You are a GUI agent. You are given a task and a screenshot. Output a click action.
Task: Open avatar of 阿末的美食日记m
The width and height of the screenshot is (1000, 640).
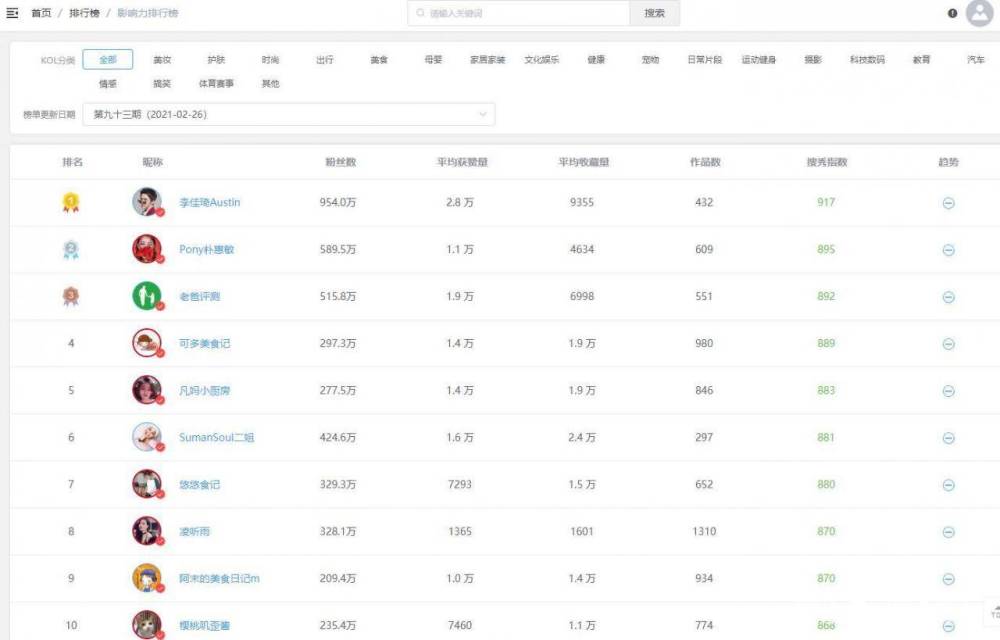pos(147,578)
